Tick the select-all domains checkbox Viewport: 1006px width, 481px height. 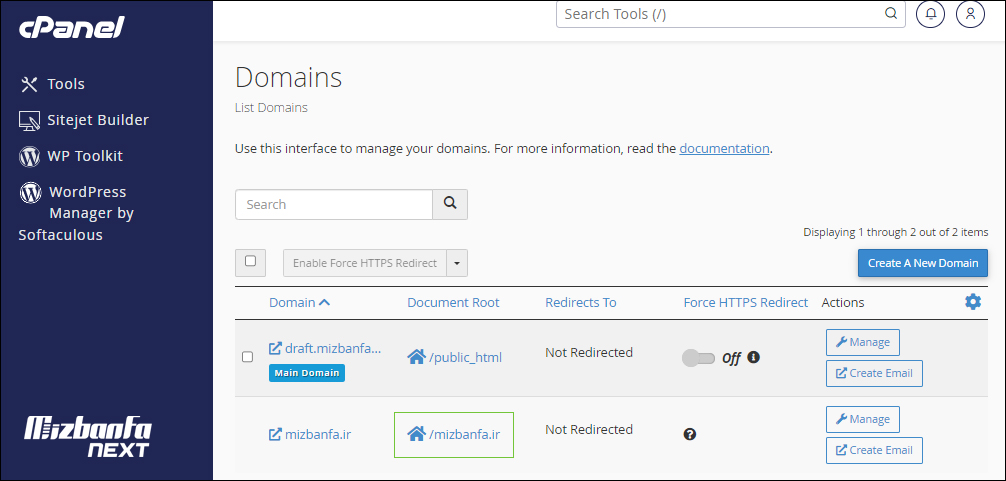[x=251, y=261]
